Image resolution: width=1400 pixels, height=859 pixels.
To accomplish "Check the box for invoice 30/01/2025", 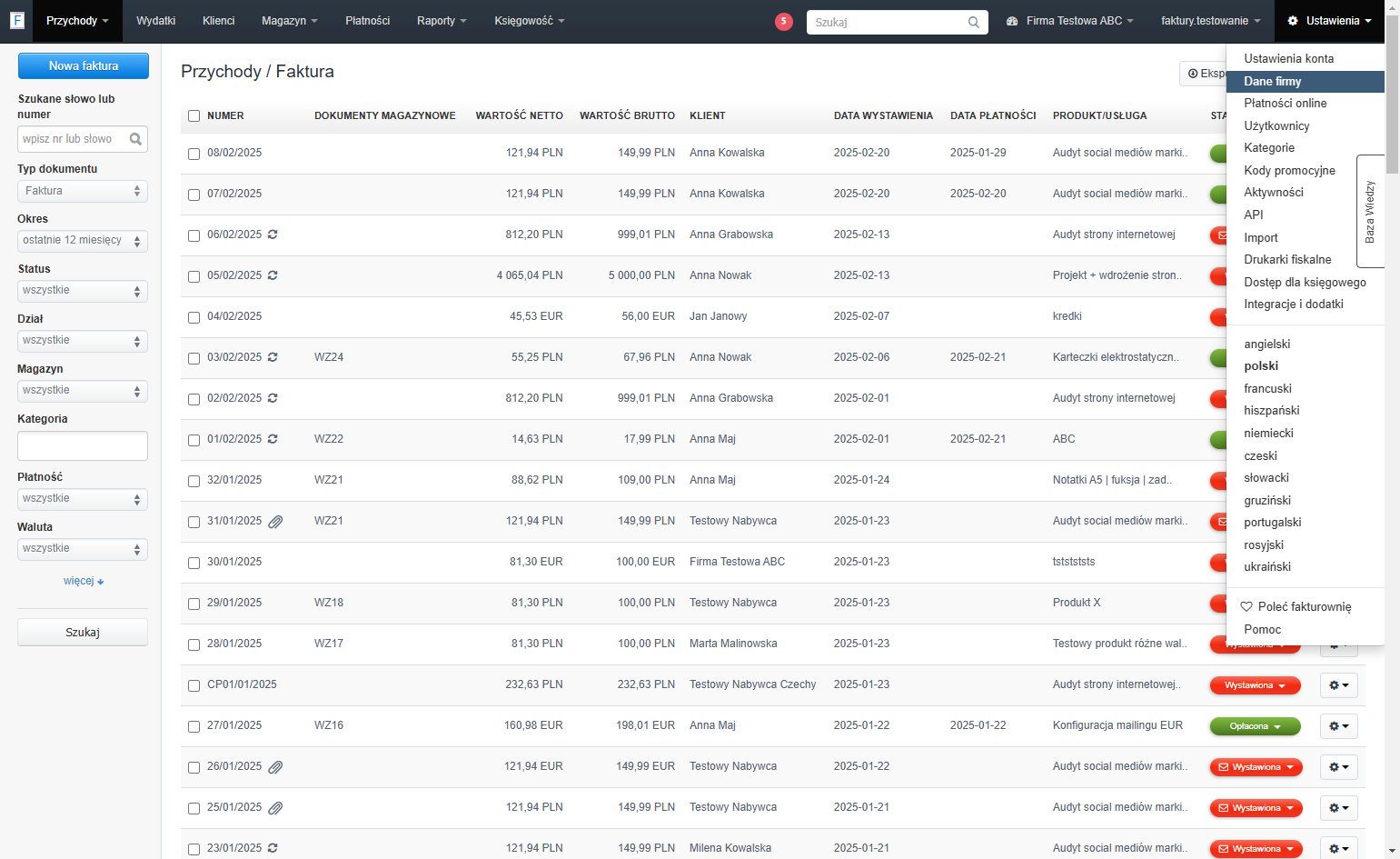I will tap(194, 563).
